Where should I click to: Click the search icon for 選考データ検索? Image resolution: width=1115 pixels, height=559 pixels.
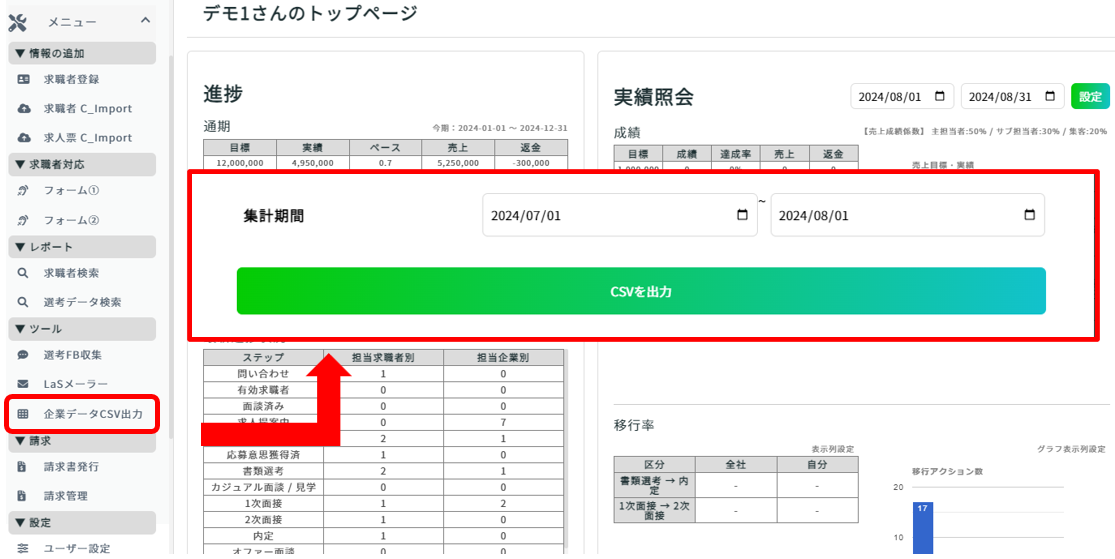click(23, 302)
